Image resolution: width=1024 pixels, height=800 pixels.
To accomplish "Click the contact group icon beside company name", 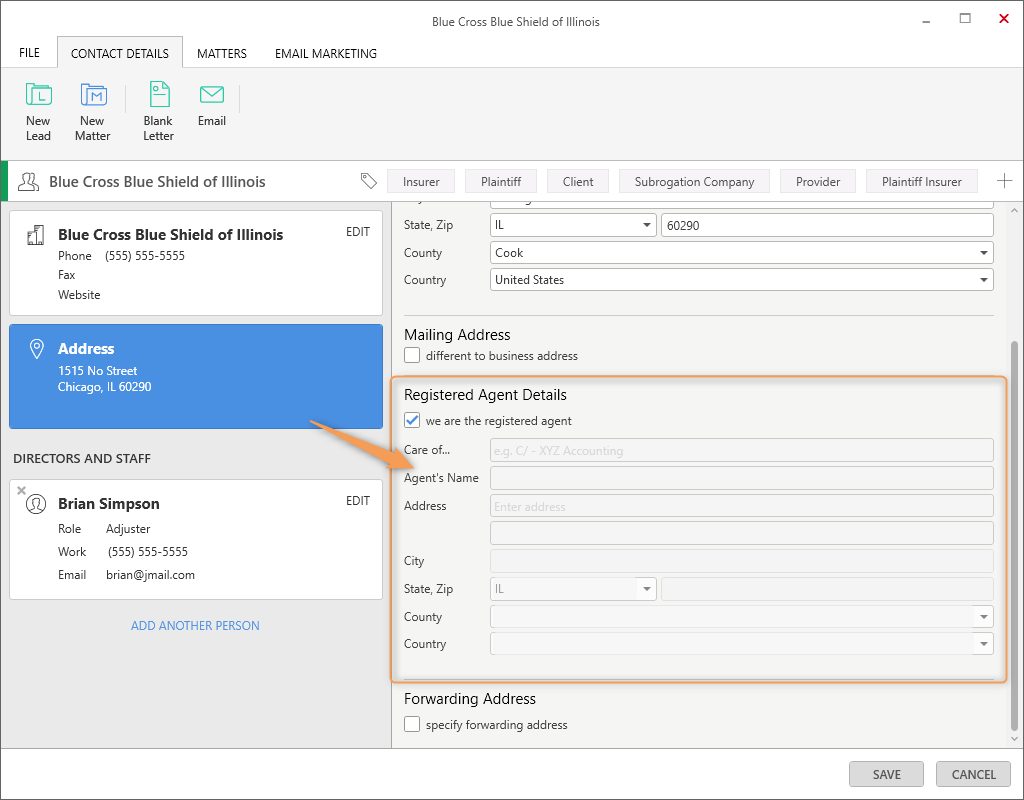I will [28, 182].
